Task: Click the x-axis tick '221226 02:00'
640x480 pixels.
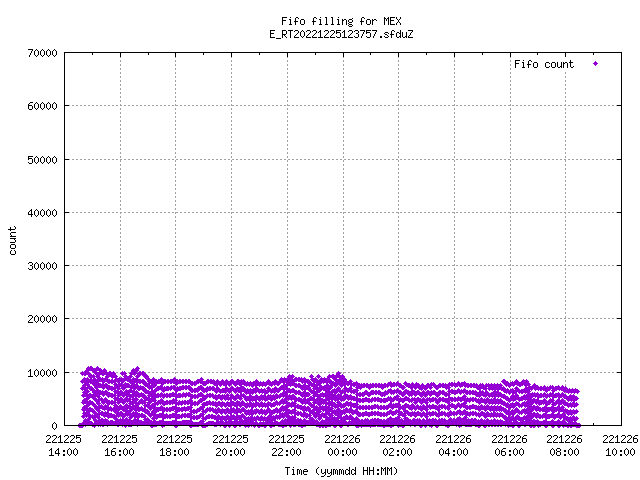Action: [x=398, y=446]
